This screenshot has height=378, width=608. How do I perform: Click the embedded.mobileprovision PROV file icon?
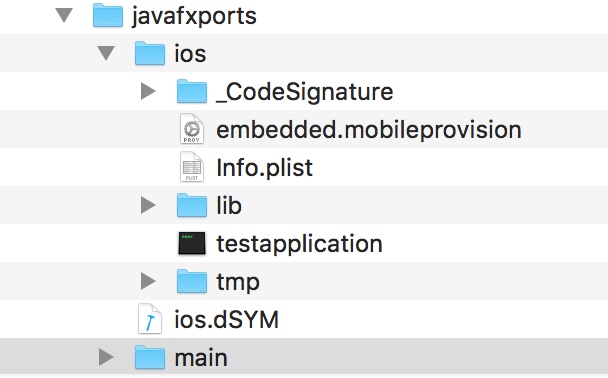192,129
